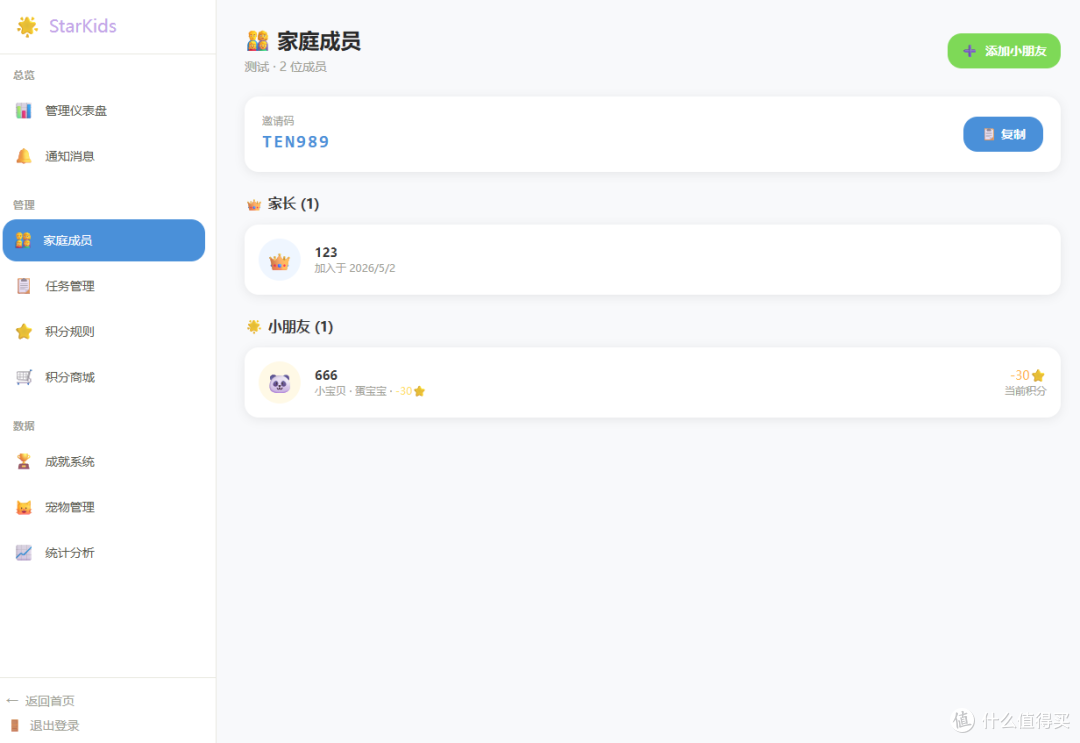Click the 当前积分 label
Viewport: 1080px width, 743px height.
(x=1025, y=391)
